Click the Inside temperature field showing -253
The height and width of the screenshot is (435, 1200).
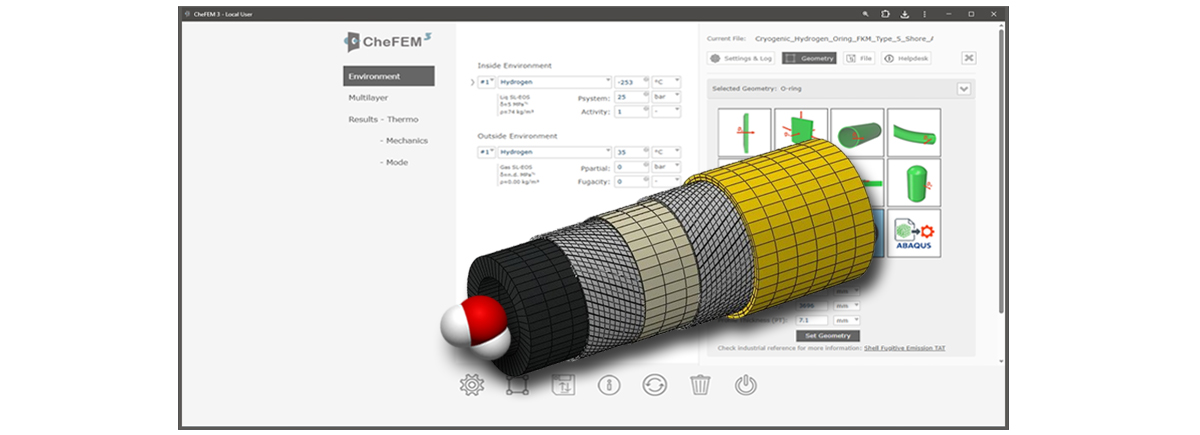[630, 82]
